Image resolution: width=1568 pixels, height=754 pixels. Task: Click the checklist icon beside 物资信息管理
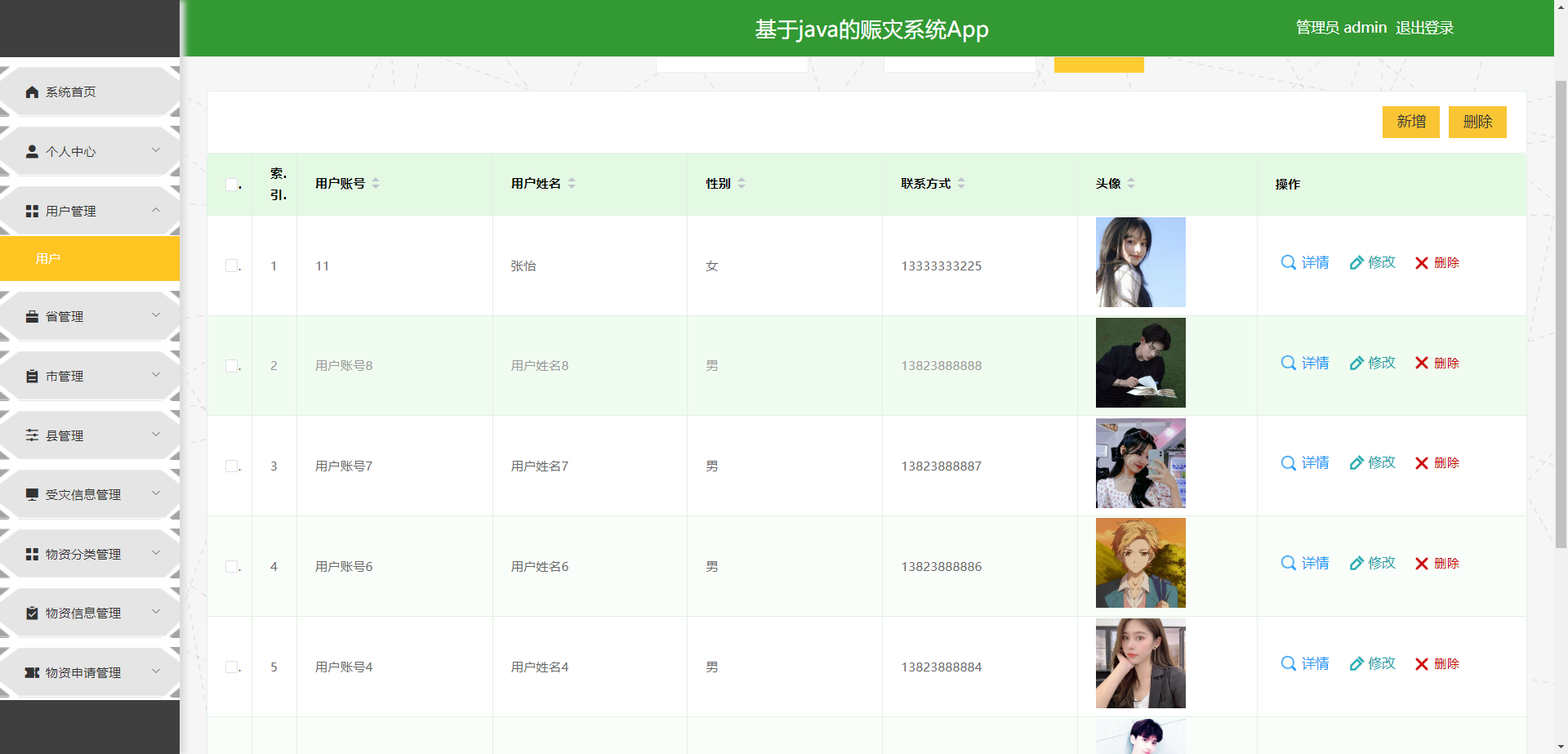click(x=32, y=613)
